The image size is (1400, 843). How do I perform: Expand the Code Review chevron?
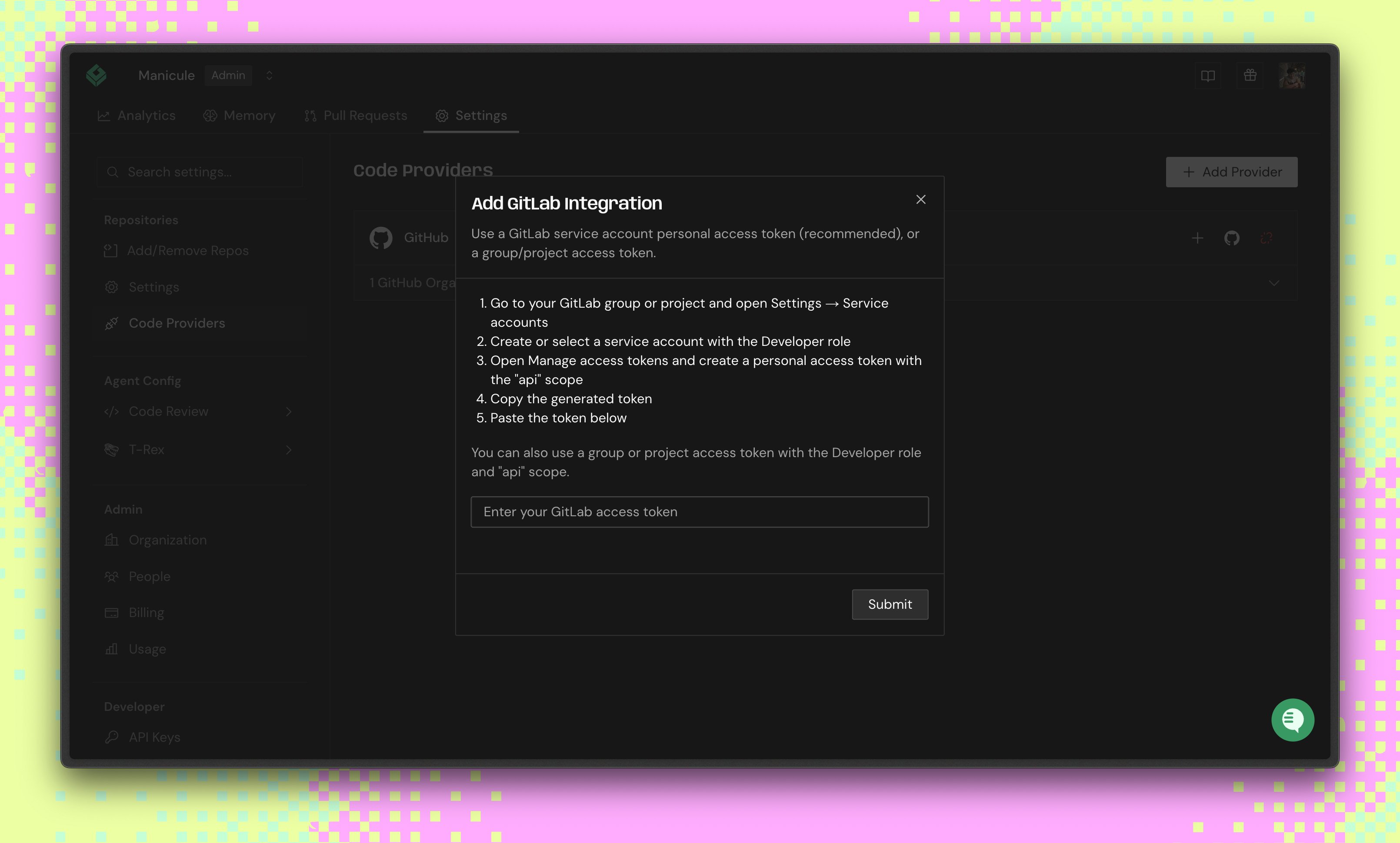coord(289,412)
